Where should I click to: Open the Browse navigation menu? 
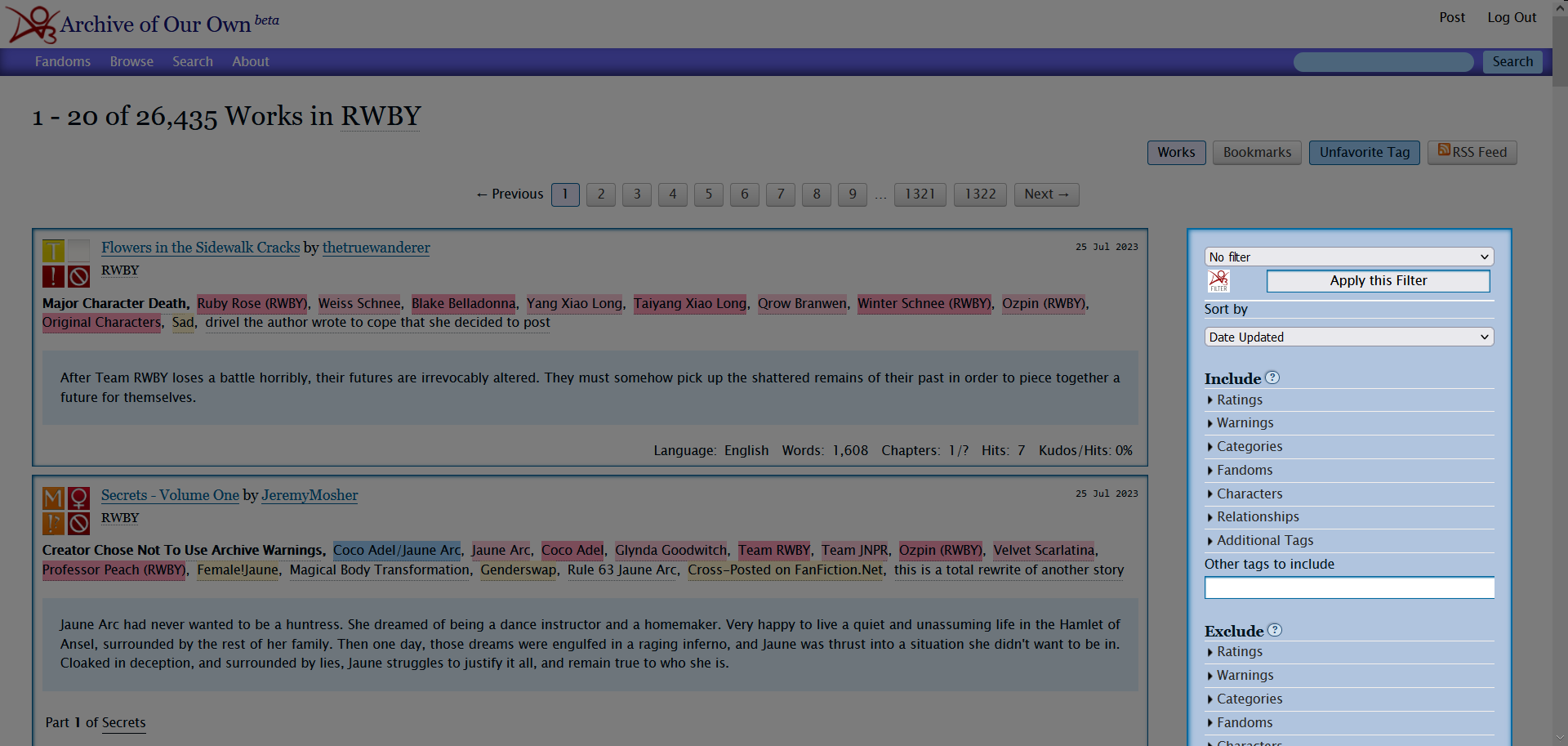[131, 61]
